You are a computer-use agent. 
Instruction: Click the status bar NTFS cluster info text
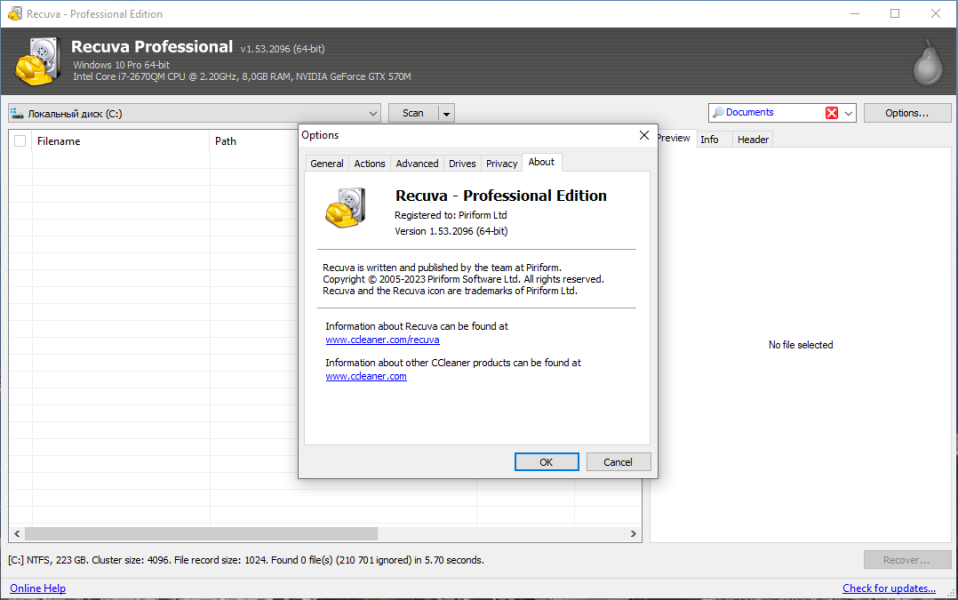pos(246,560)
